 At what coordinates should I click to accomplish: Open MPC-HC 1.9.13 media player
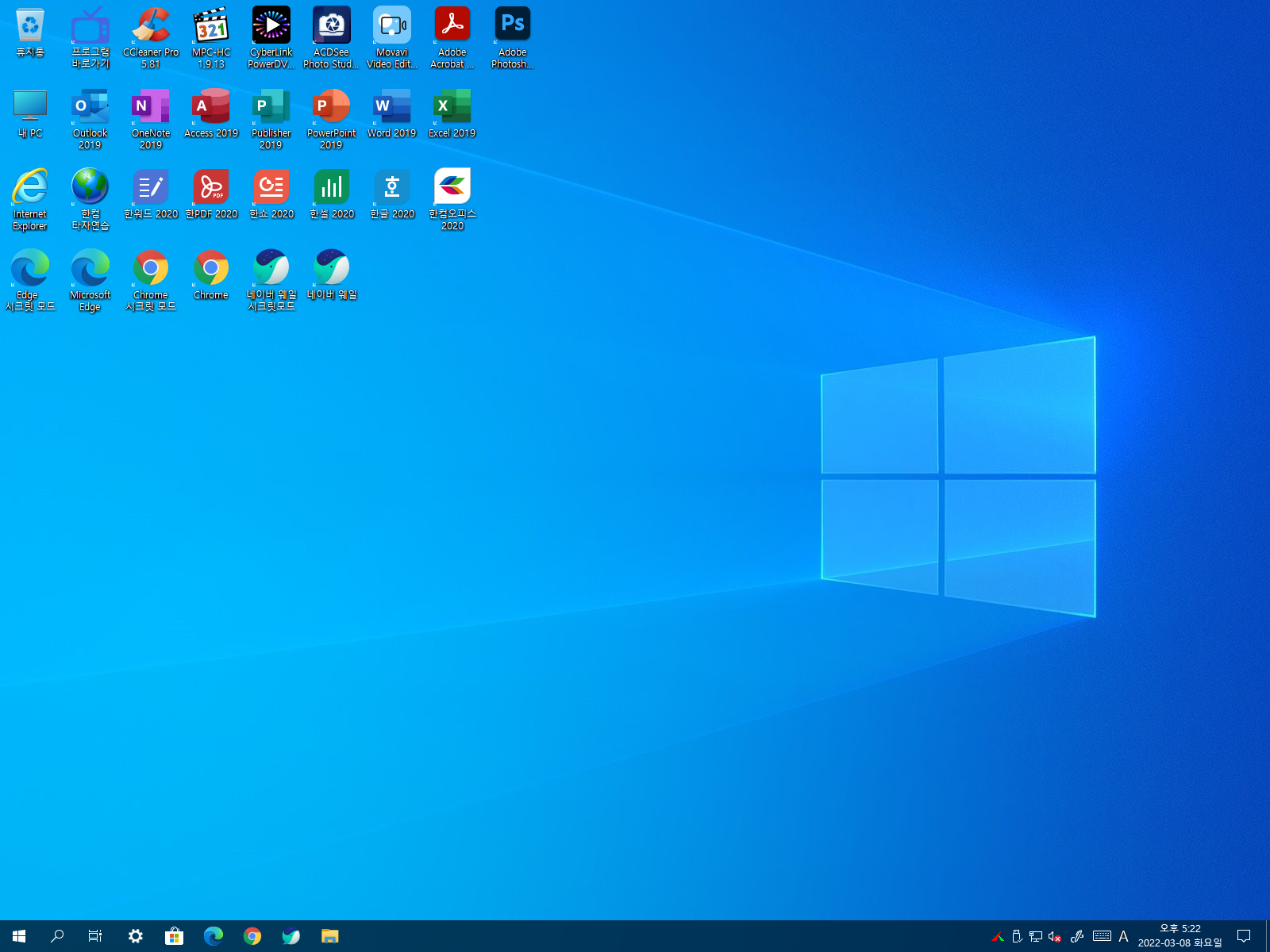(x=211, y=38)
